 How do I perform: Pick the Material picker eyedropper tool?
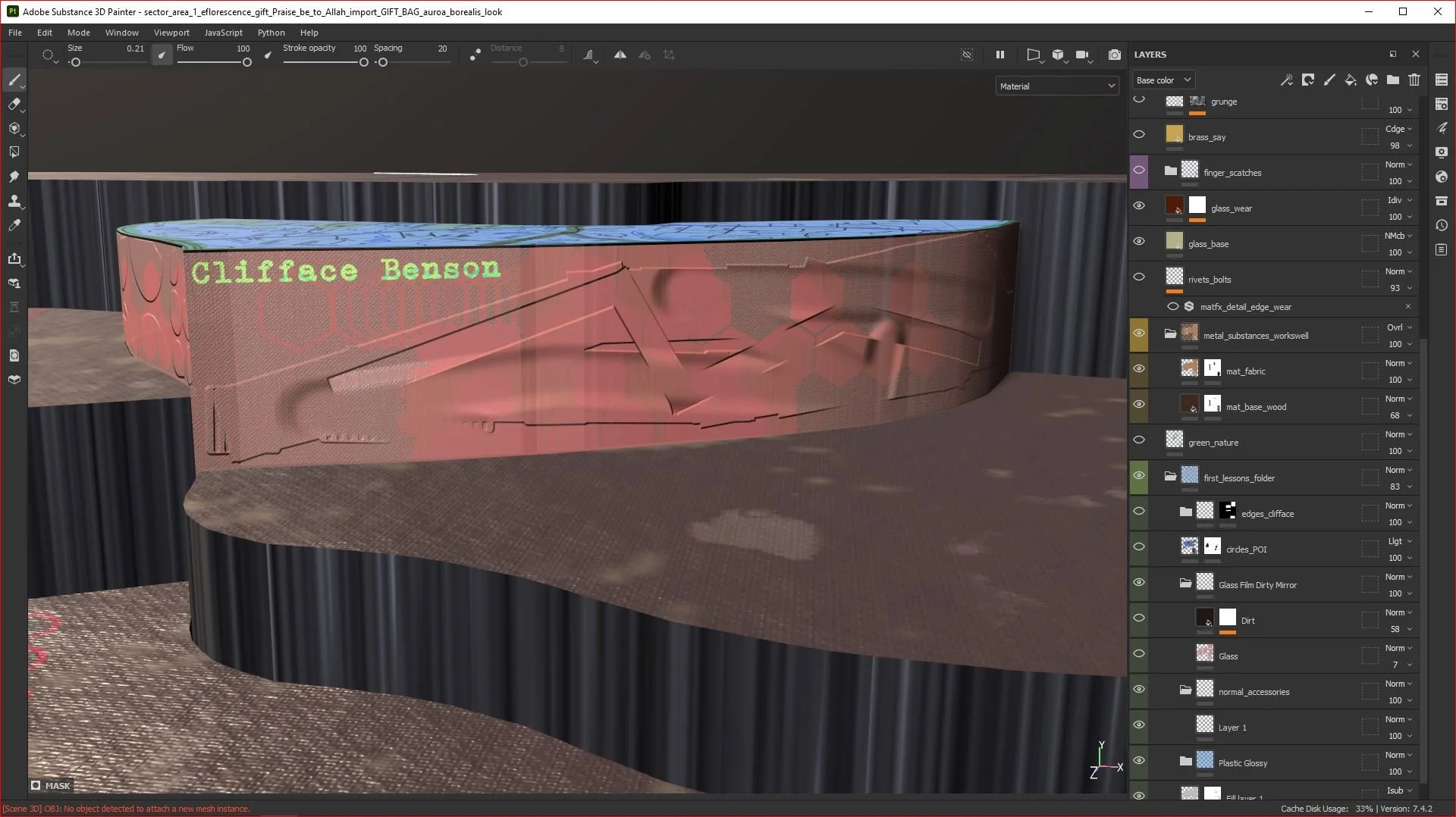[14, 225]
